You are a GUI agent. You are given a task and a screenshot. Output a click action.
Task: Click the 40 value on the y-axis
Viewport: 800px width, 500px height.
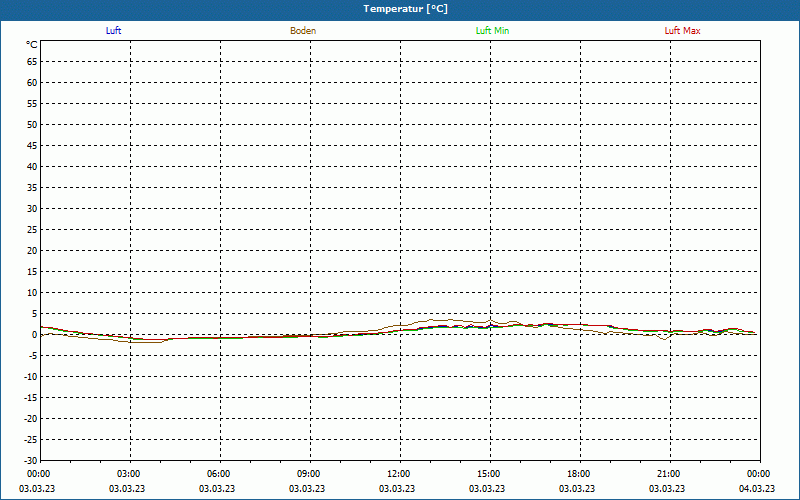tap(32, 167)
